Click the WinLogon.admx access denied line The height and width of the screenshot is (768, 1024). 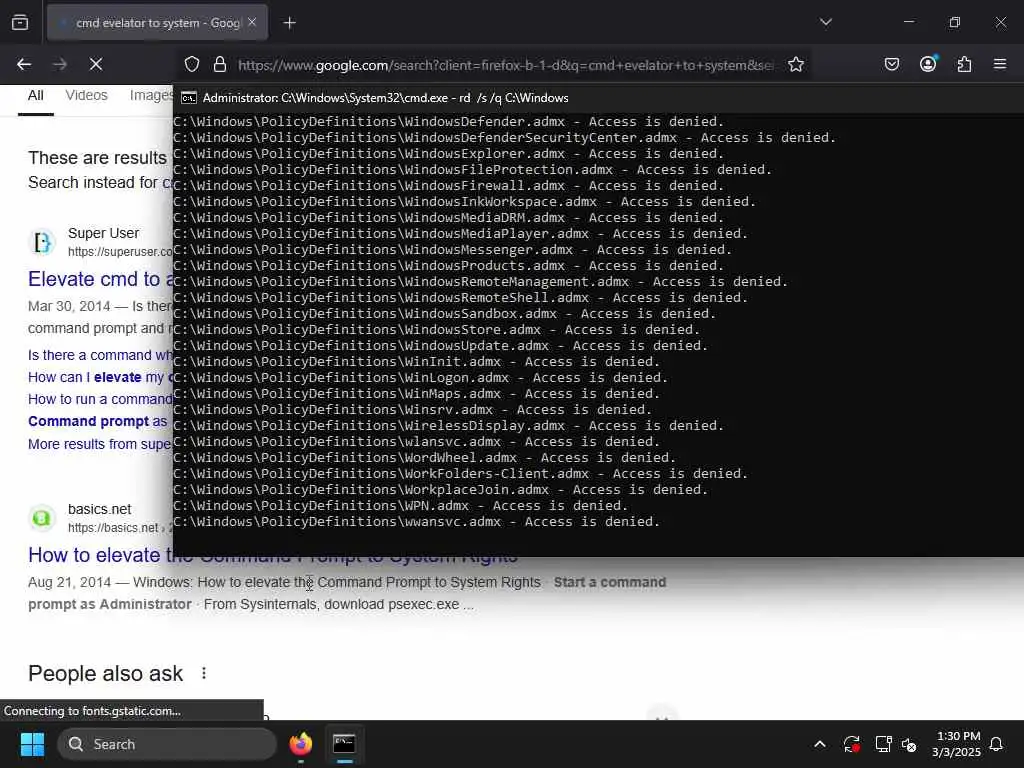pos(421,378)
